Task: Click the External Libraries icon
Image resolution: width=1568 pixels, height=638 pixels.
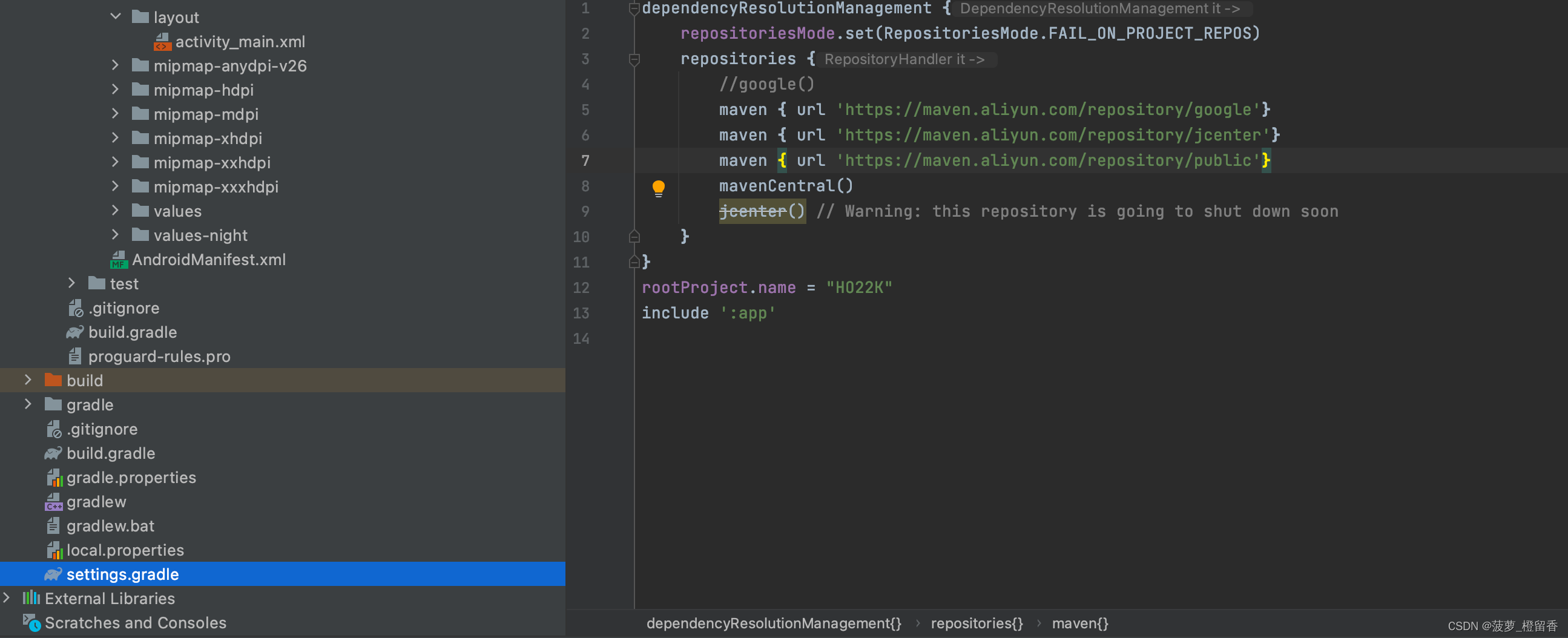Action: pos(31,598)
